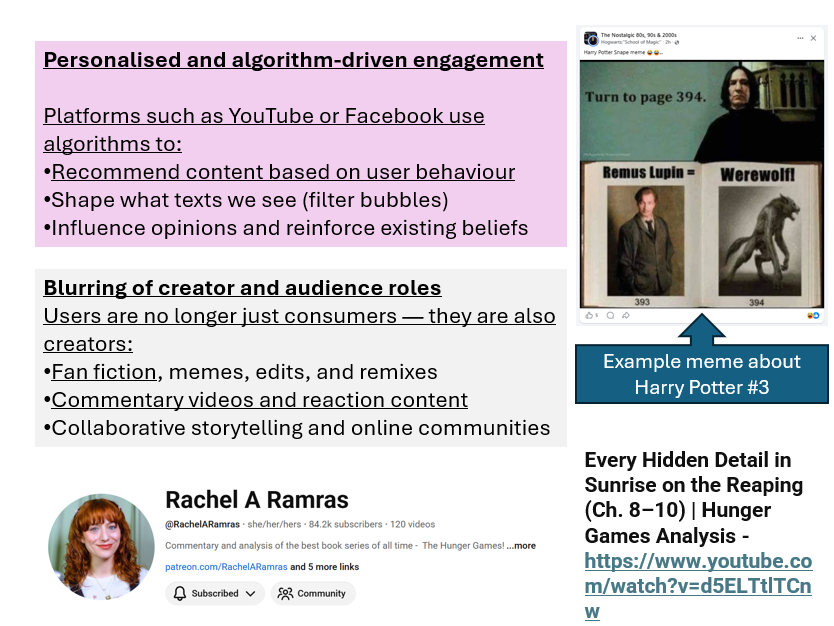Expand channel description with '...more'

pyautogui.click(x=521, y=546)
